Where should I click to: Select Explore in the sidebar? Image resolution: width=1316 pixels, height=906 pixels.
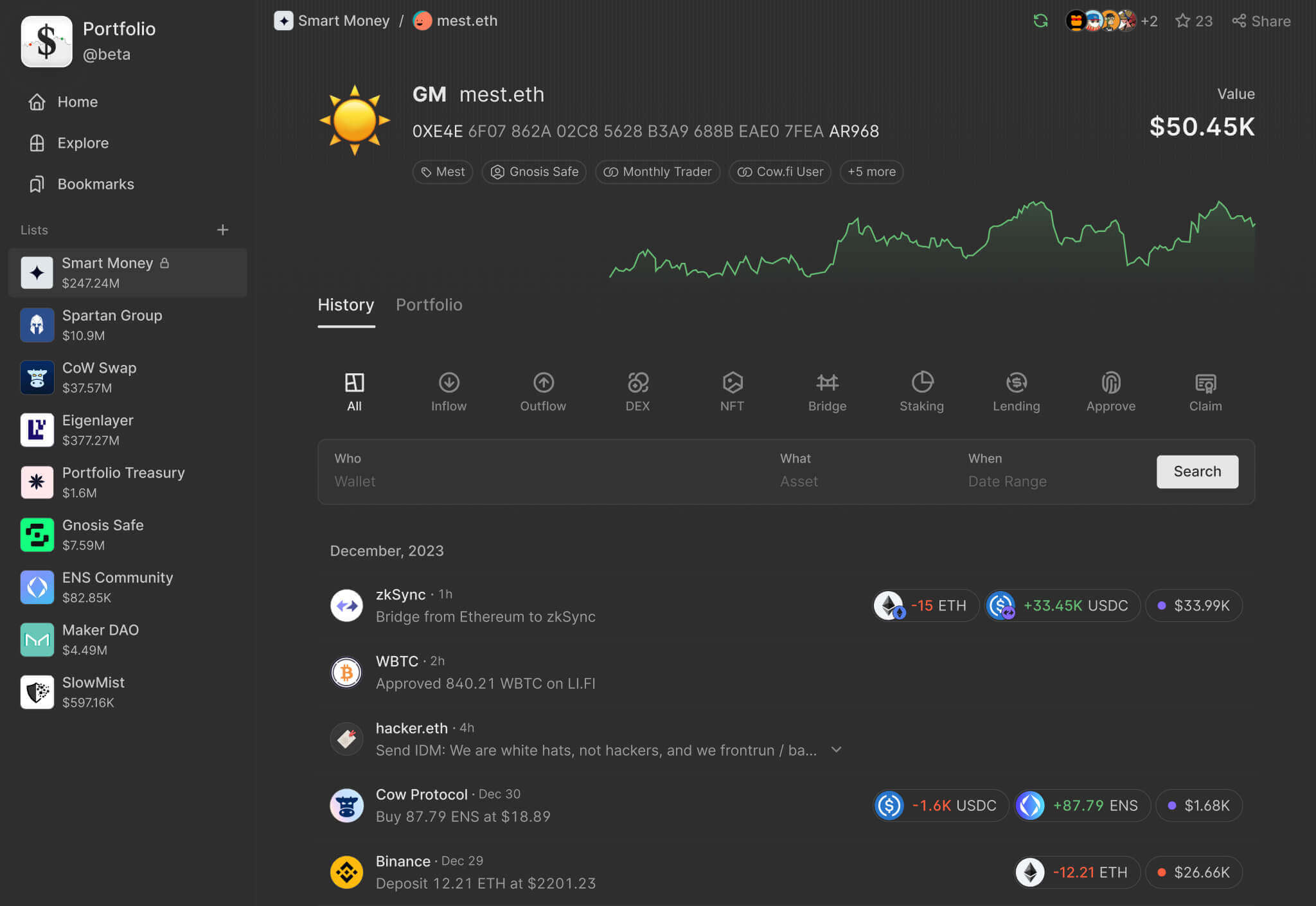(82, 143)
